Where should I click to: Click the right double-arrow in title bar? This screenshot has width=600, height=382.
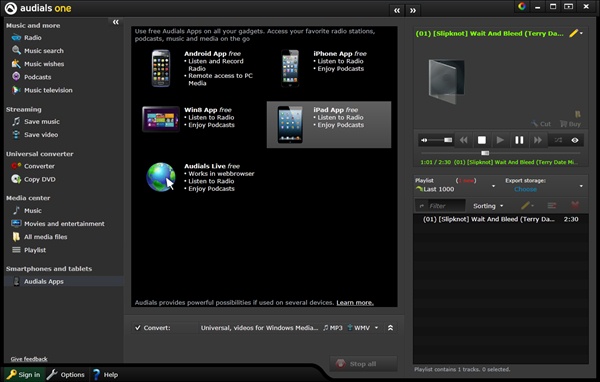[x=412, y=10]
